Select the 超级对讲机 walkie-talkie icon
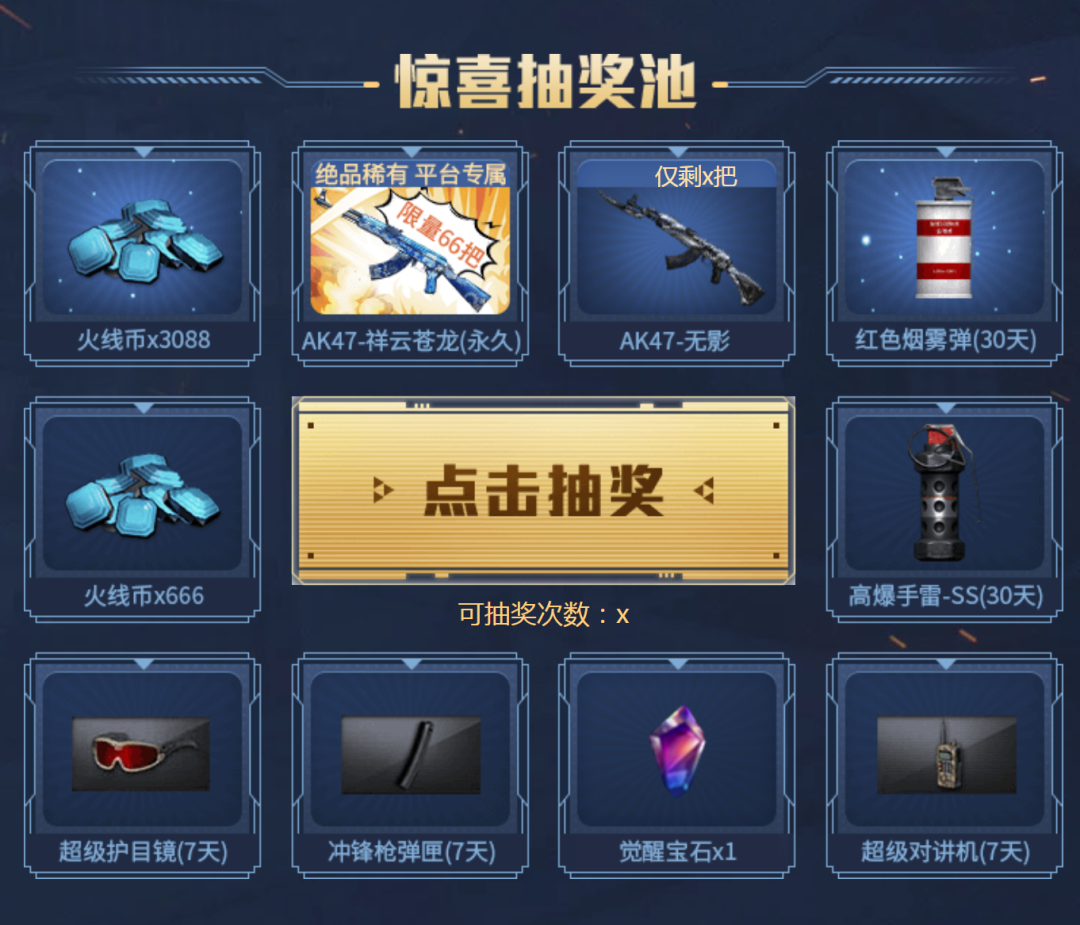 (946, 755)
